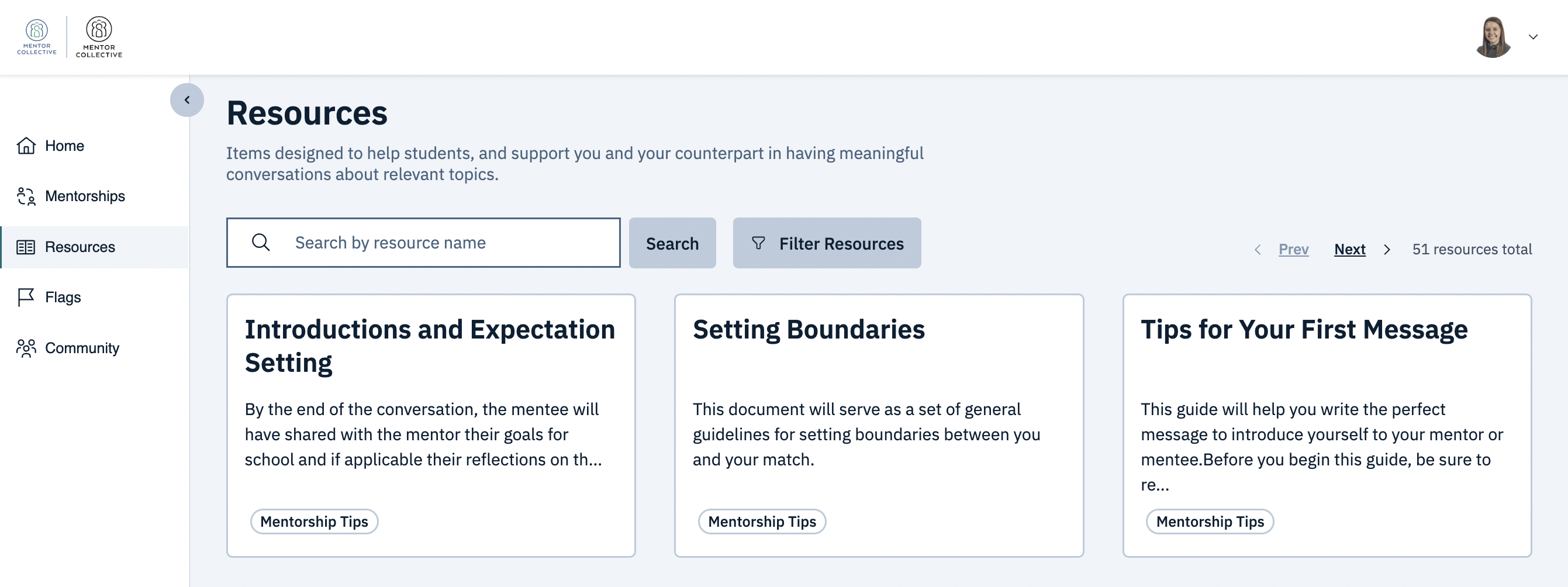
Task: Click the Resources book icon in sidebar
Action: click(26, 247)
